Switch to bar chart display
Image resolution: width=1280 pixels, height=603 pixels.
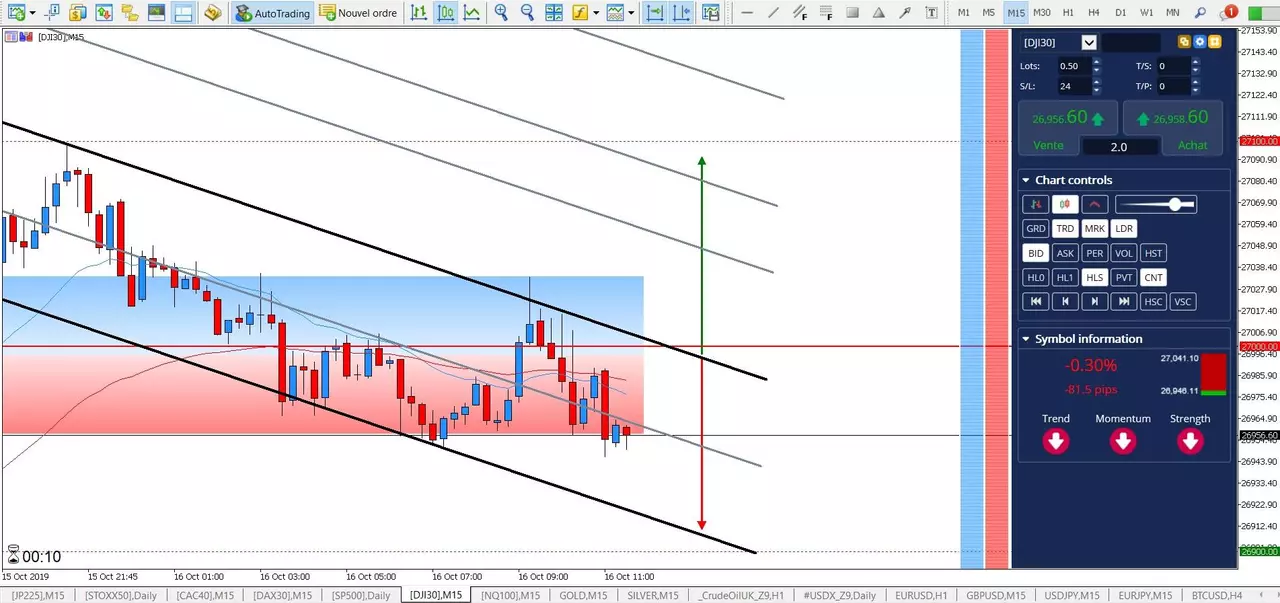click(x=418, y=13)
